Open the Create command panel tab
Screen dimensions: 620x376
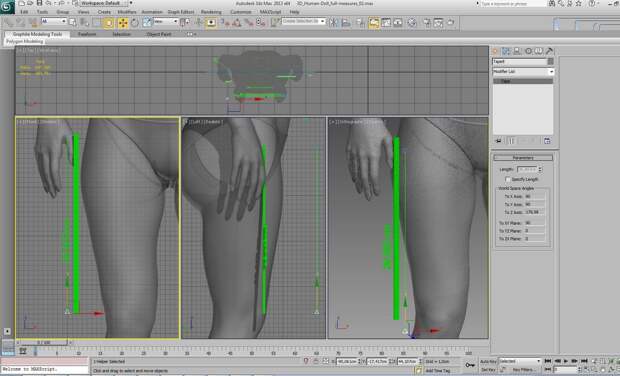click(495, 51)
